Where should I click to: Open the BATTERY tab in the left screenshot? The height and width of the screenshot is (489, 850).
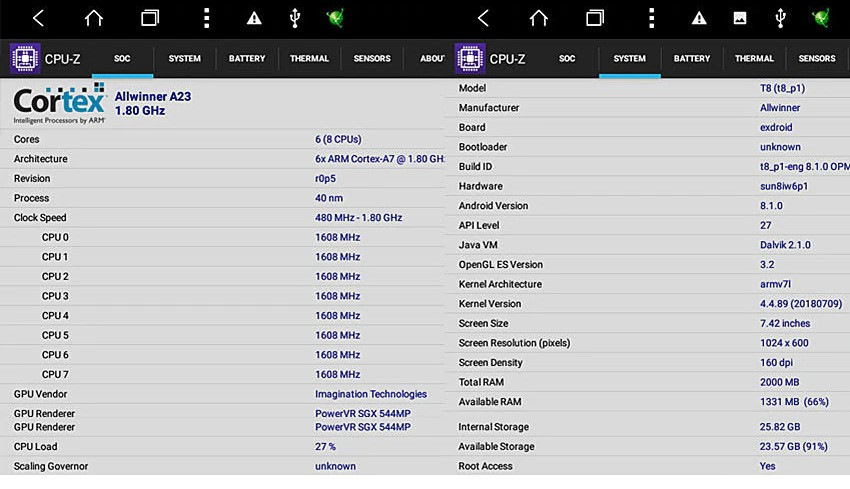pos(247,59)
